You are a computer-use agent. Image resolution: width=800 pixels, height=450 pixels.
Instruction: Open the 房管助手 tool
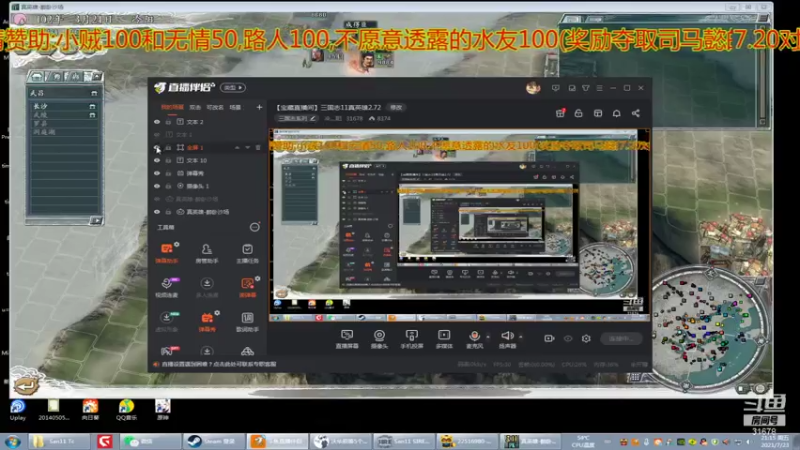click(207, 253)
